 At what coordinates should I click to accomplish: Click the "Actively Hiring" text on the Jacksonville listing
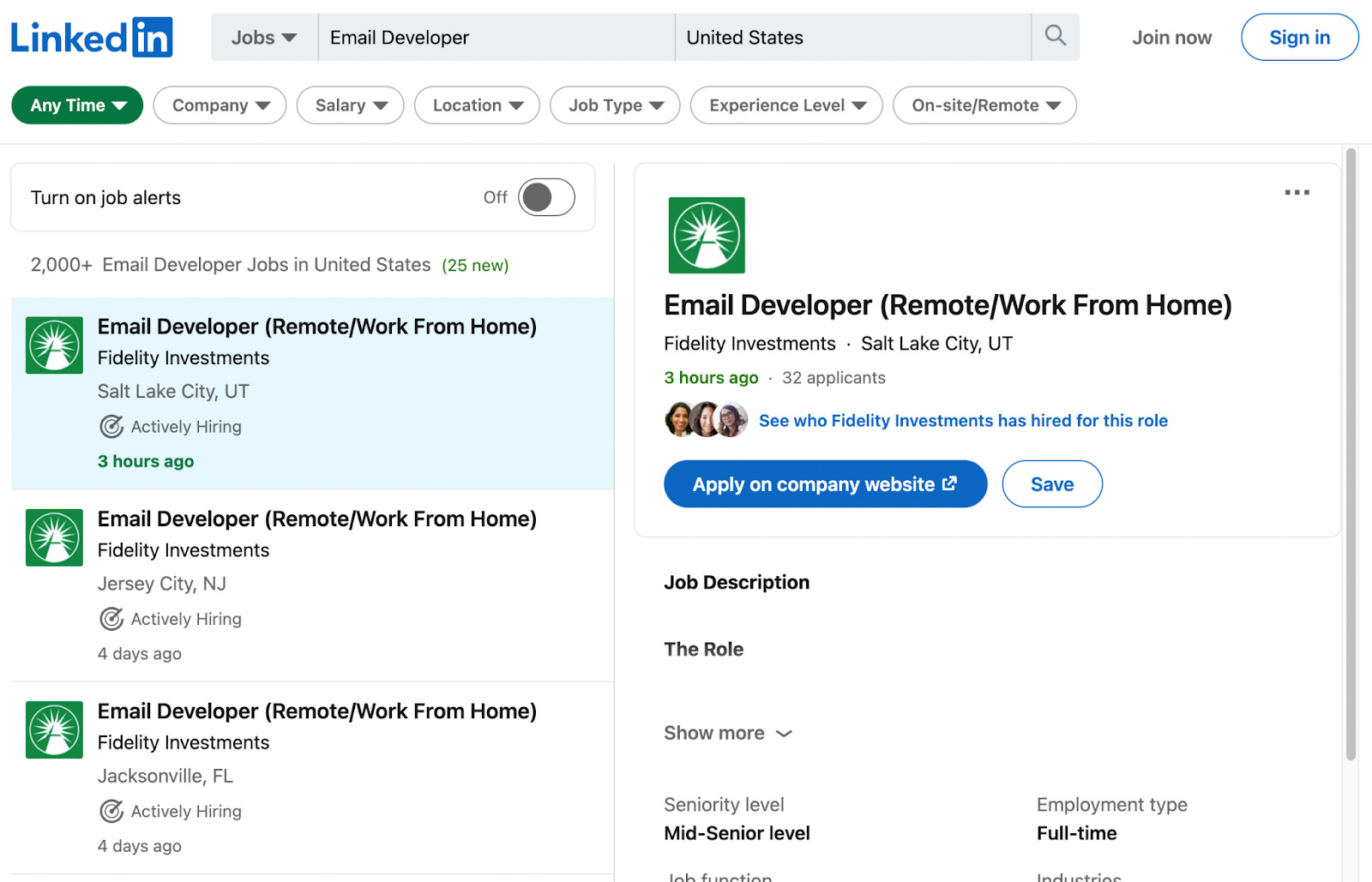pyautogui.click(x=186, y=811)
